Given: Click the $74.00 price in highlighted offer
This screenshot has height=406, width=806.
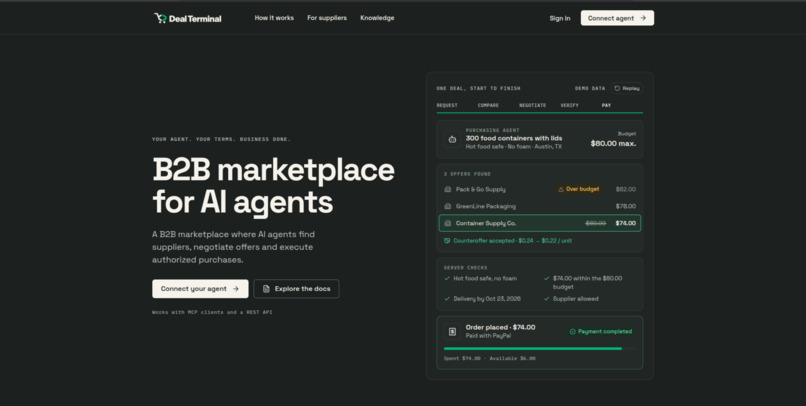Looking at the screenshot, I should pyautogui.click(x=626, y=223).
